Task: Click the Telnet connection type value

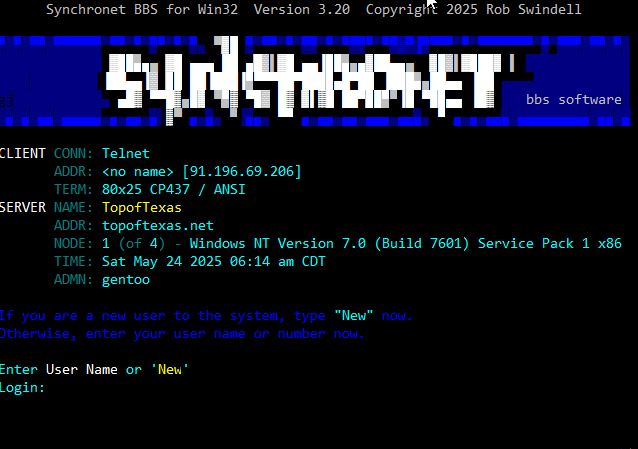Action: click(x=126, y=153)
